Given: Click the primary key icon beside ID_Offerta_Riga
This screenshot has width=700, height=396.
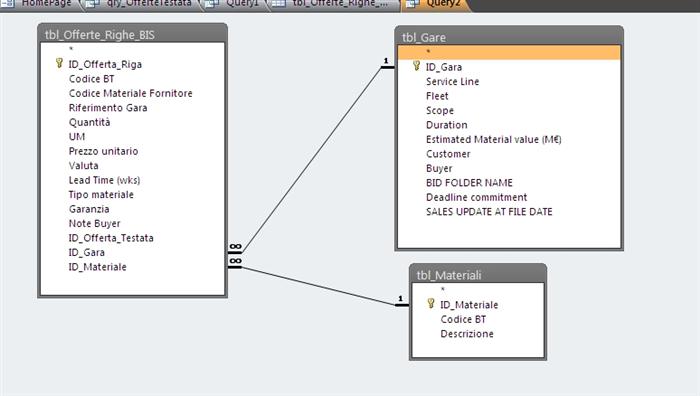Looking at the screenshot, I should 59,63.
